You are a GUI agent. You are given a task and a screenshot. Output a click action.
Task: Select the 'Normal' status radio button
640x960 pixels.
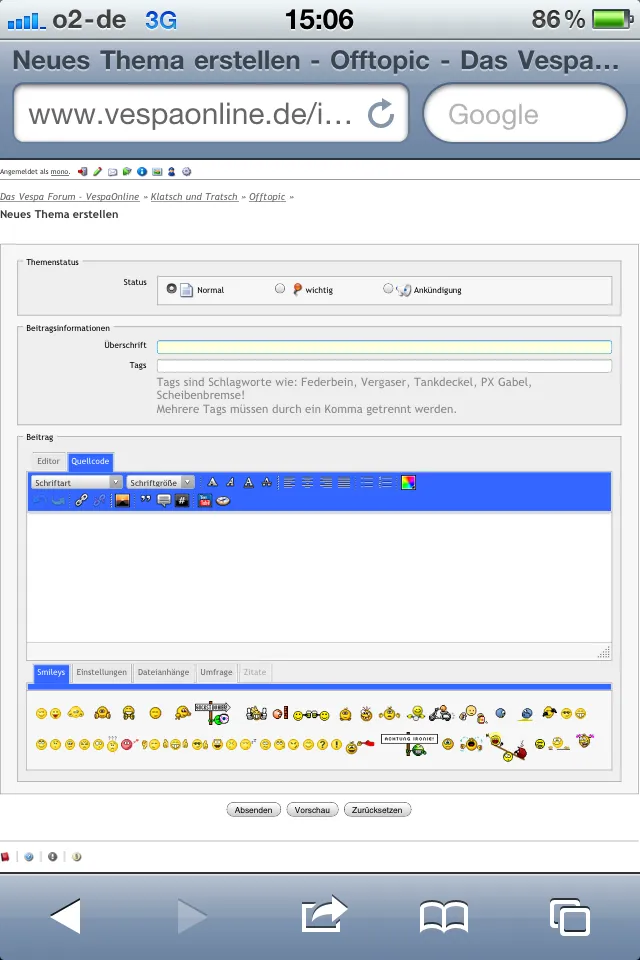point(171,289)
